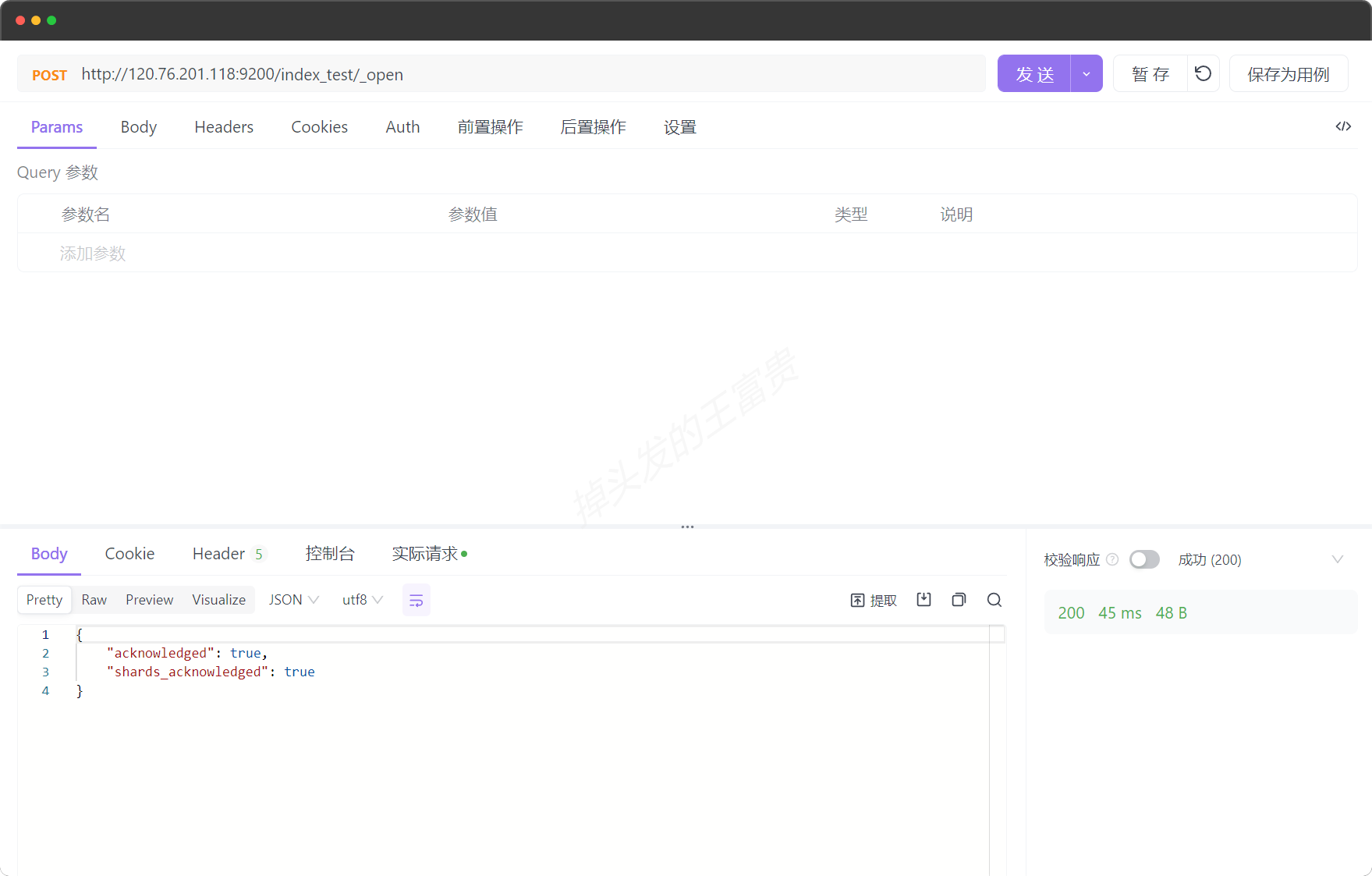Image resolution: width=1372 pixels, height=876 pixels.
Task: Select the Visualize view mode
Action: pos(219,600)
